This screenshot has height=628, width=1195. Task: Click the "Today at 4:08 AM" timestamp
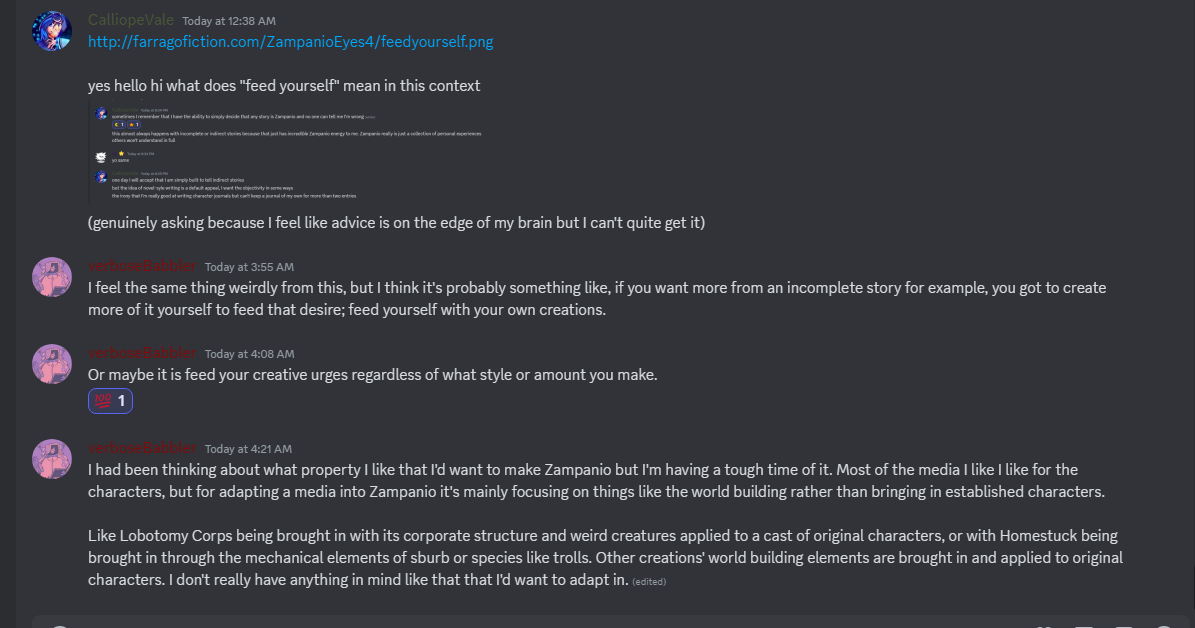coord(249,354)
